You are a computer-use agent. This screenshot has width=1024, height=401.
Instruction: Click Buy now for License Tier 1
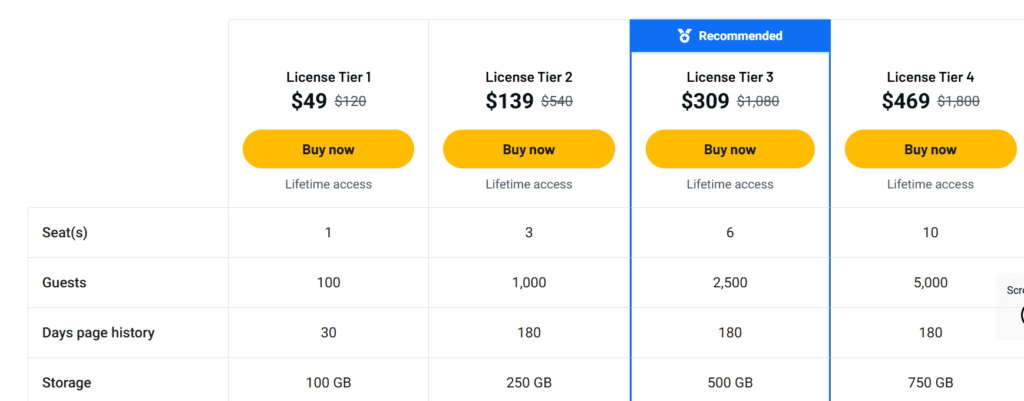click(328, 149)
